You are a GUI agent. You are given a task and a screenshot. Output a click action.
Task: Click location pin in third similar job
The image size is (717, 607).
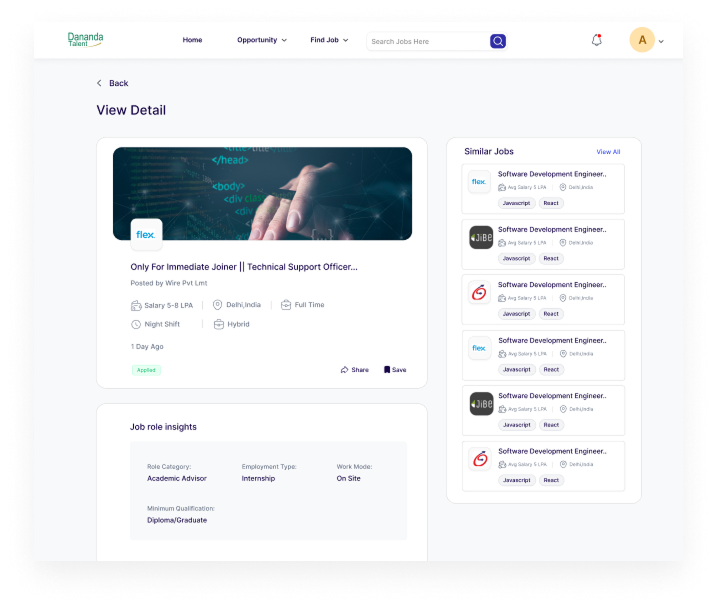click(x=563, y=298)
